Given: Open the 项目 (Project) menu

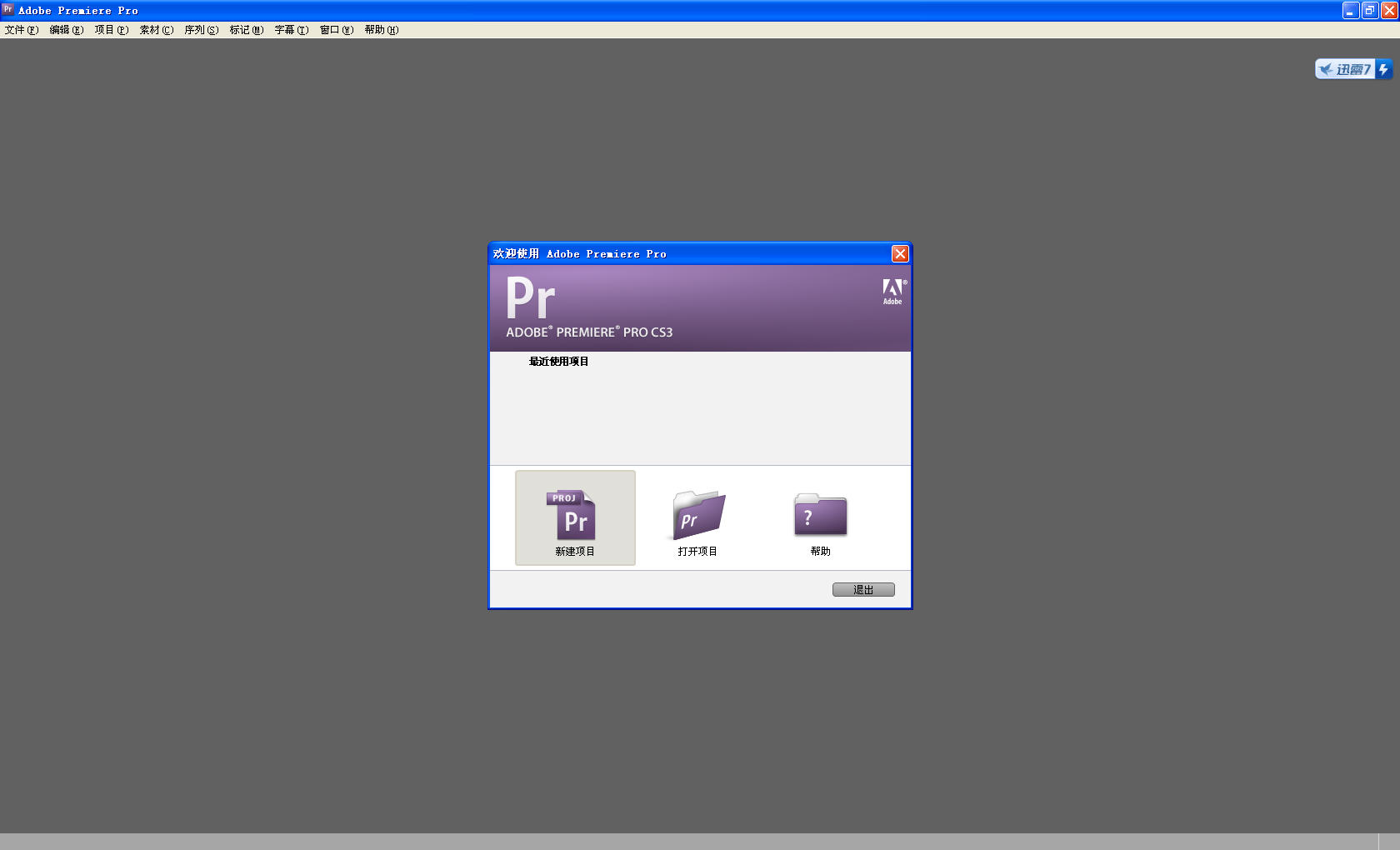Looking at the screenshot, I should click(x=111, y=30).
